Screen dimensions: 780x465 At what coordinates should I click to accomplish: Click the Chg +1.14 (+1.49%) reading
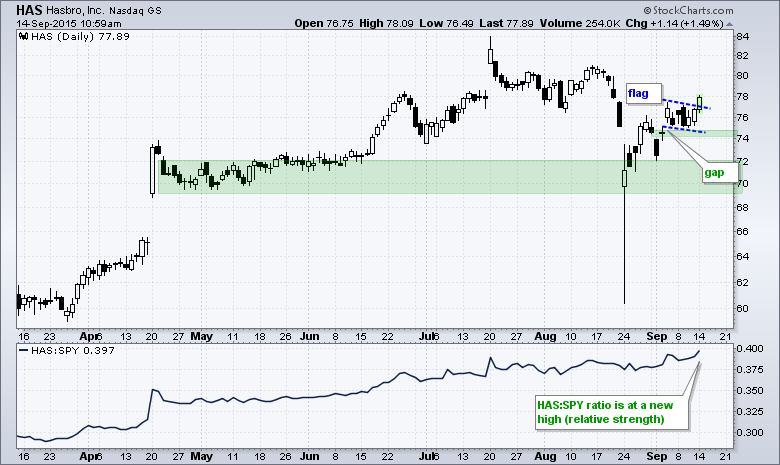[x=675, y=23]
